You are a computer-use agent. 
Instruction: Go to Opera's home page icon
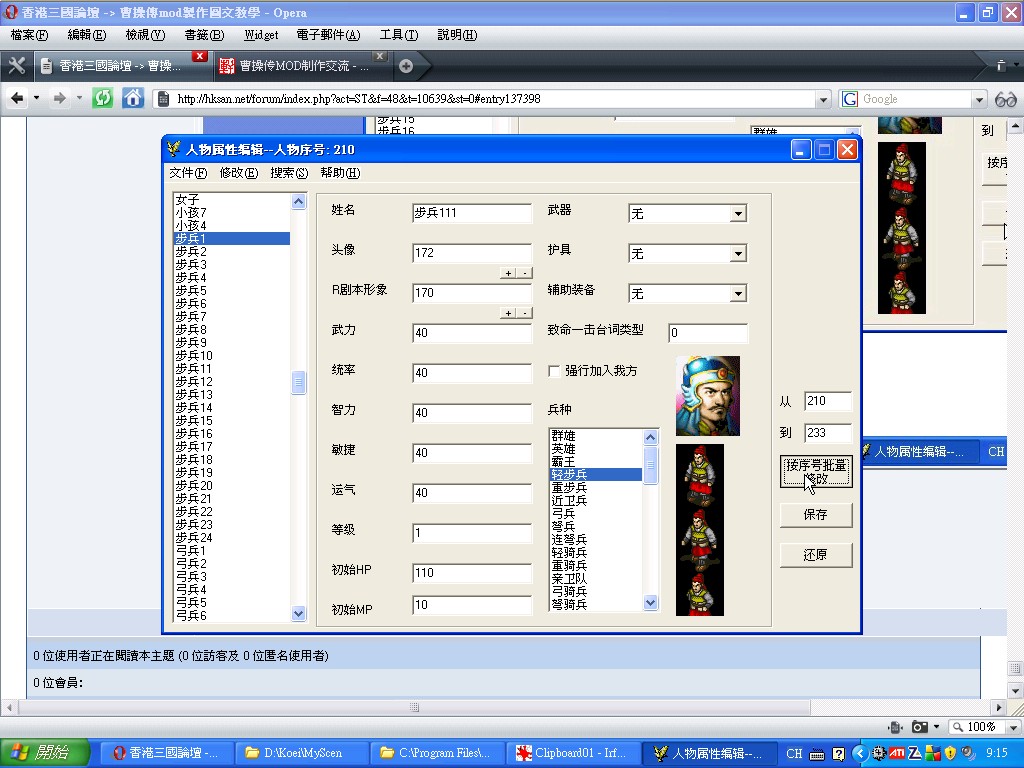(132, 98)
